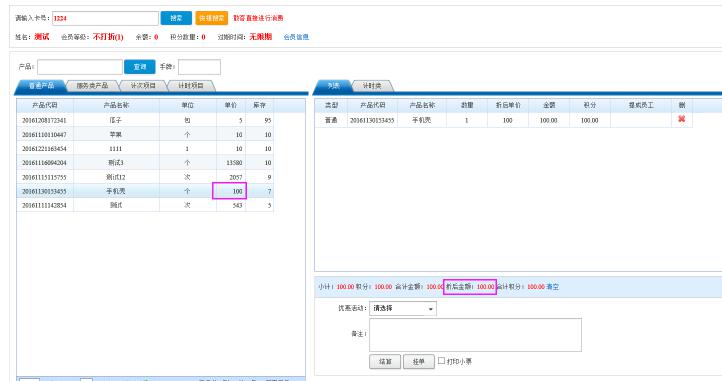Focus the card number input containing 1224
This screenshot has height=381, width=722.
[x=105, y=18]
